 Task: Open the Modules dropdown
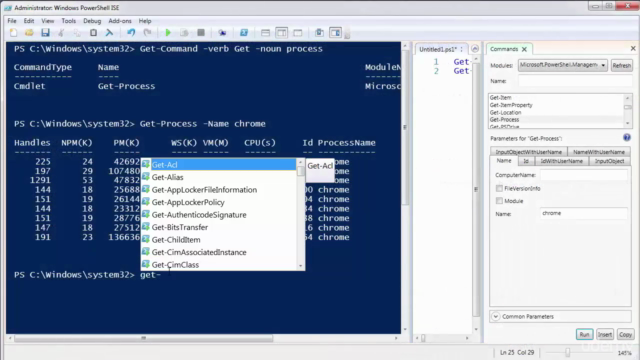[562, 65]
